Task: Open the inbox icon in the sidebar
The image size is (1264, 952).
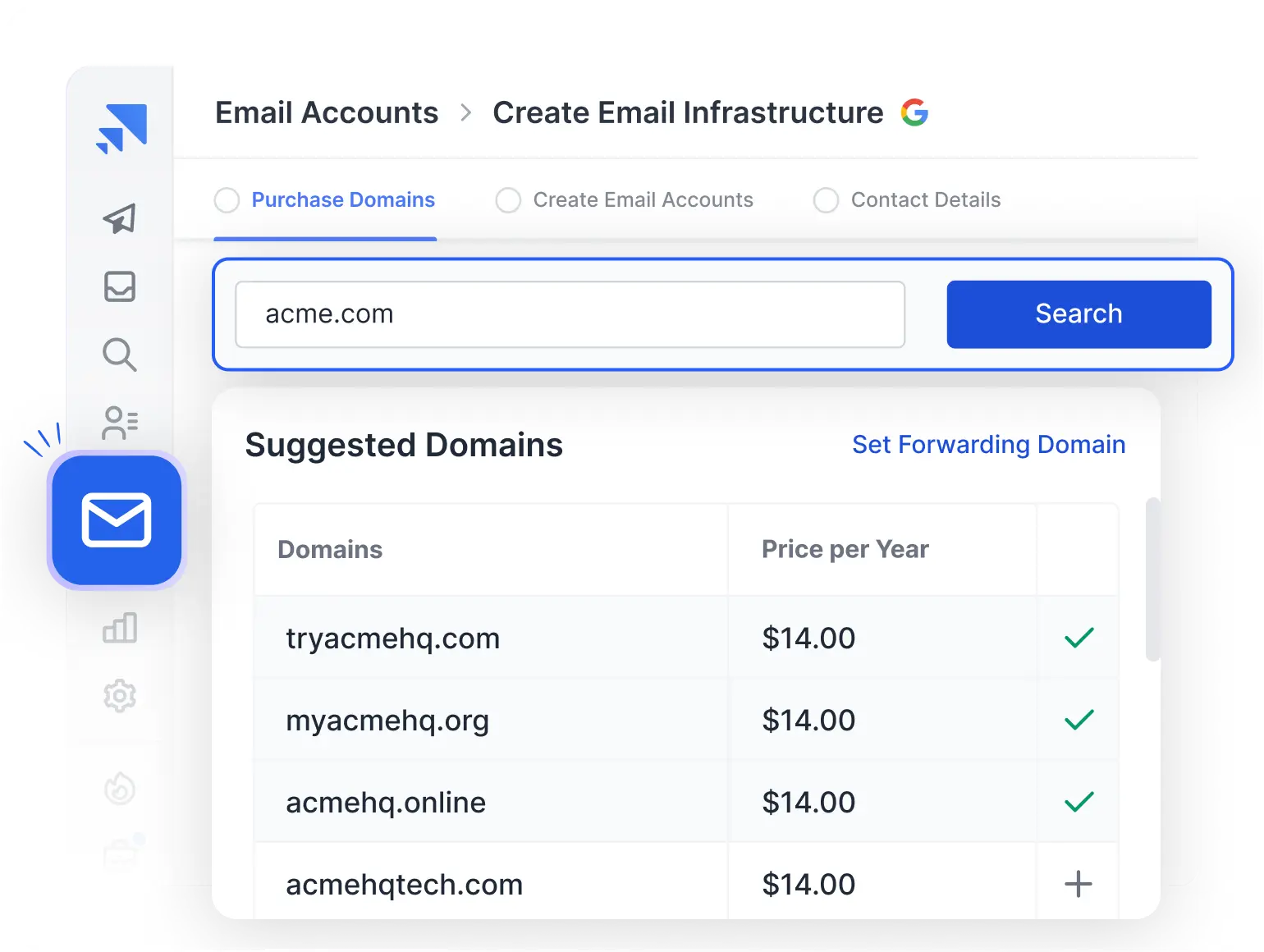Action: pos(120,286)
